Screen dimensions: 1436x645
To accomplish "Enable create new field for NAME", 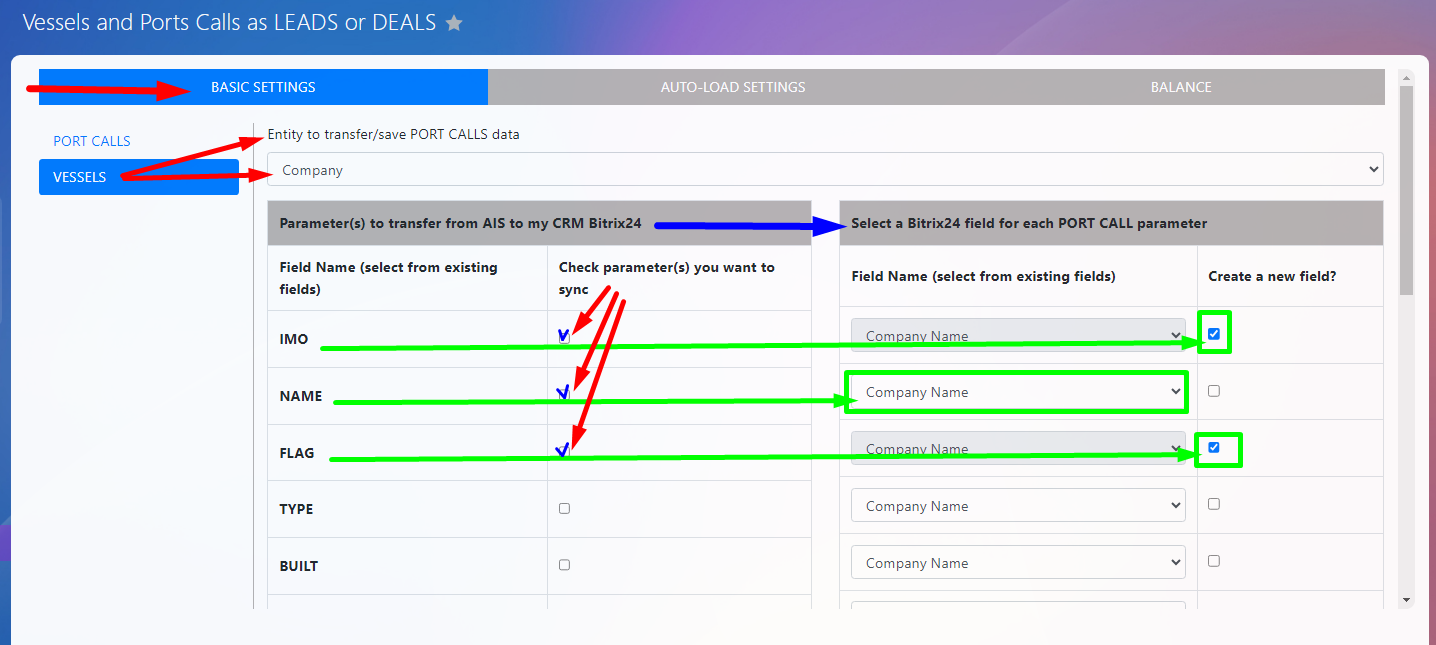I will point(1214,391).
